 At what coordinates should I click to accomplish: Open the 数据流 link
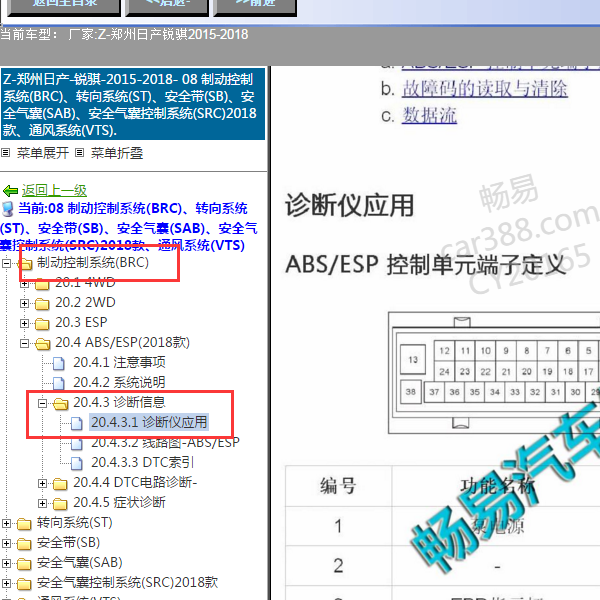tap(429, 116)
